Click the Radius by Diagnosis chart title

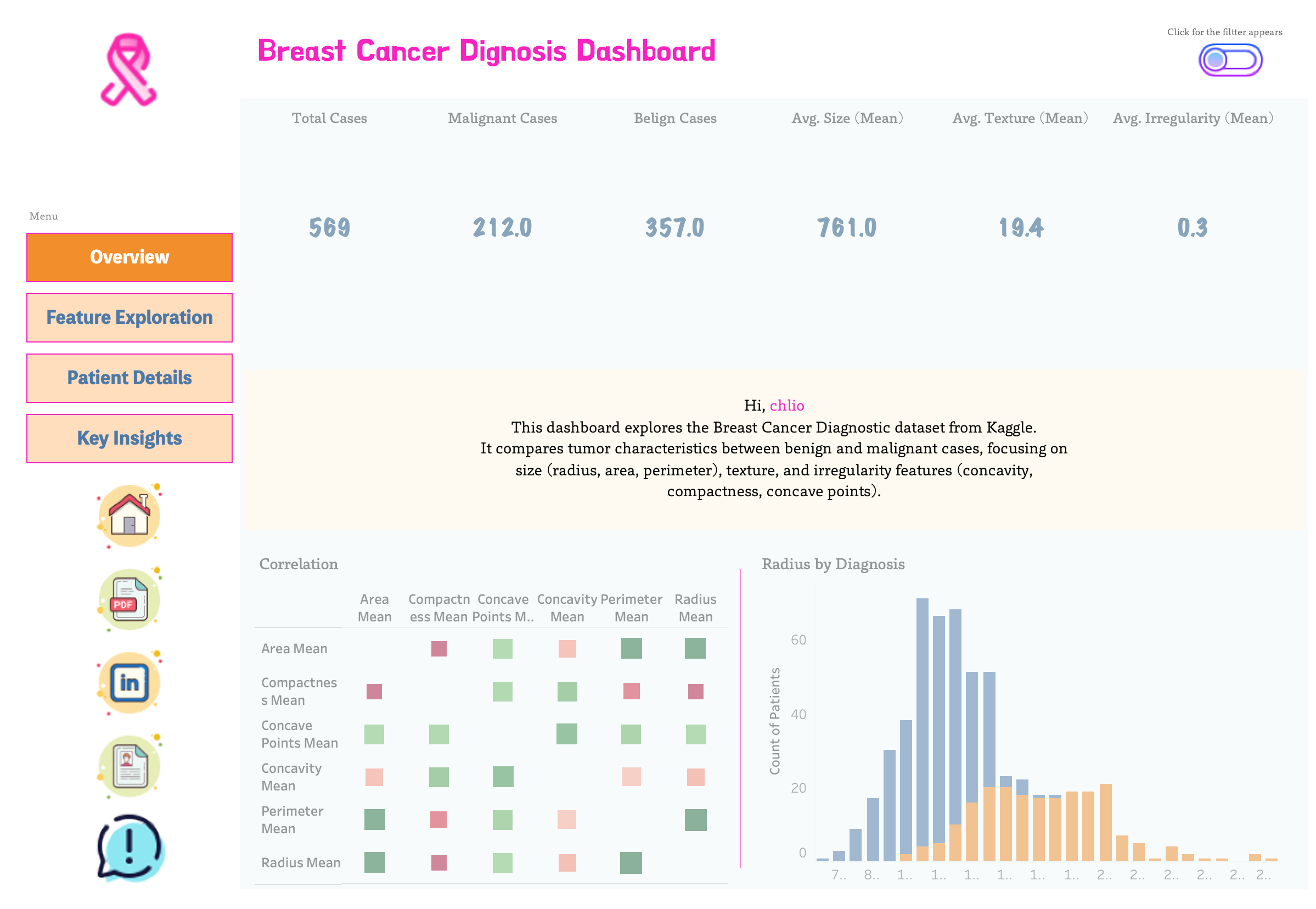coord(834,564)
